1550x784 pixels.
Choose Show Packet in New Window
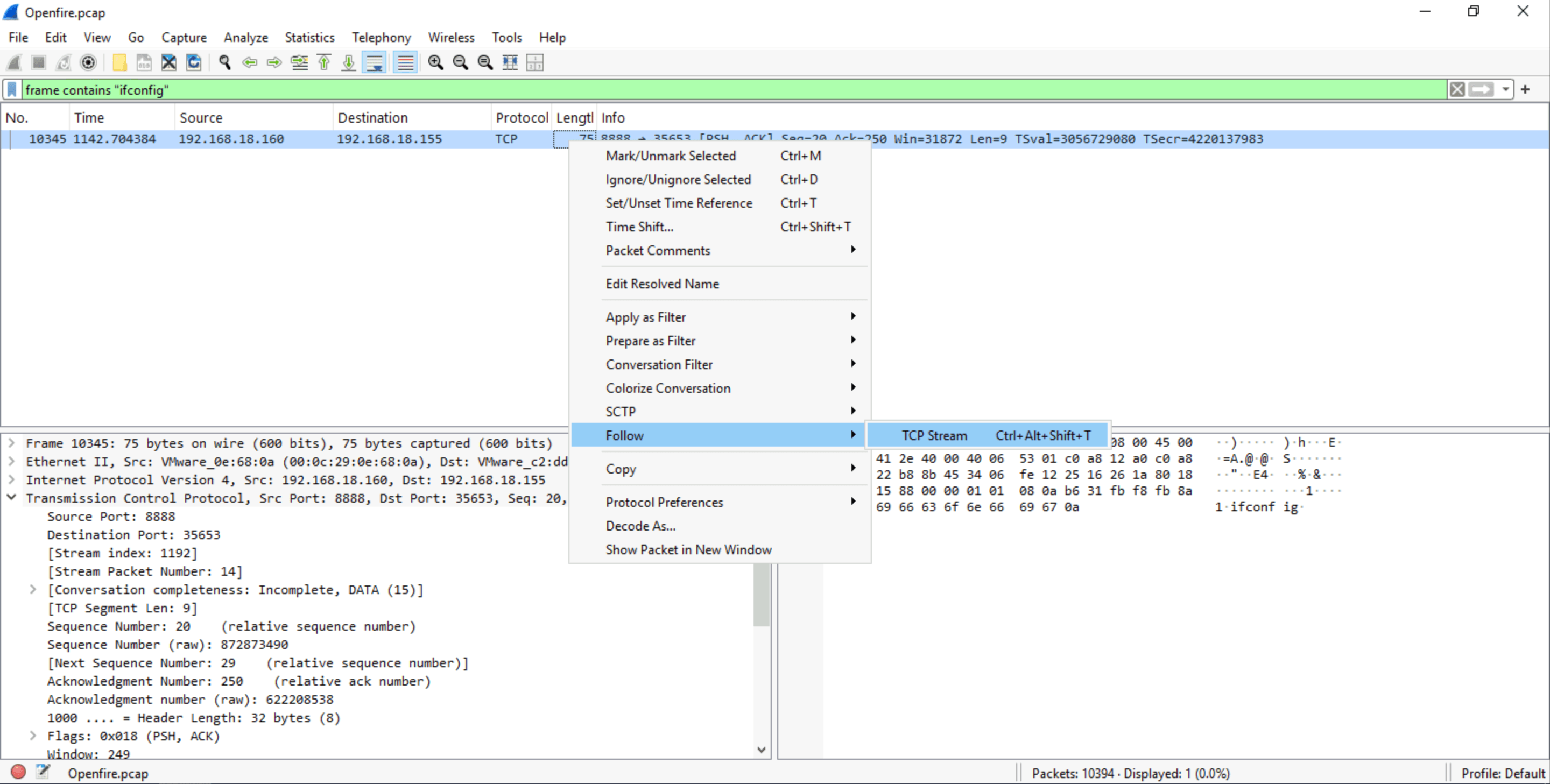click(x=720, y=549)
